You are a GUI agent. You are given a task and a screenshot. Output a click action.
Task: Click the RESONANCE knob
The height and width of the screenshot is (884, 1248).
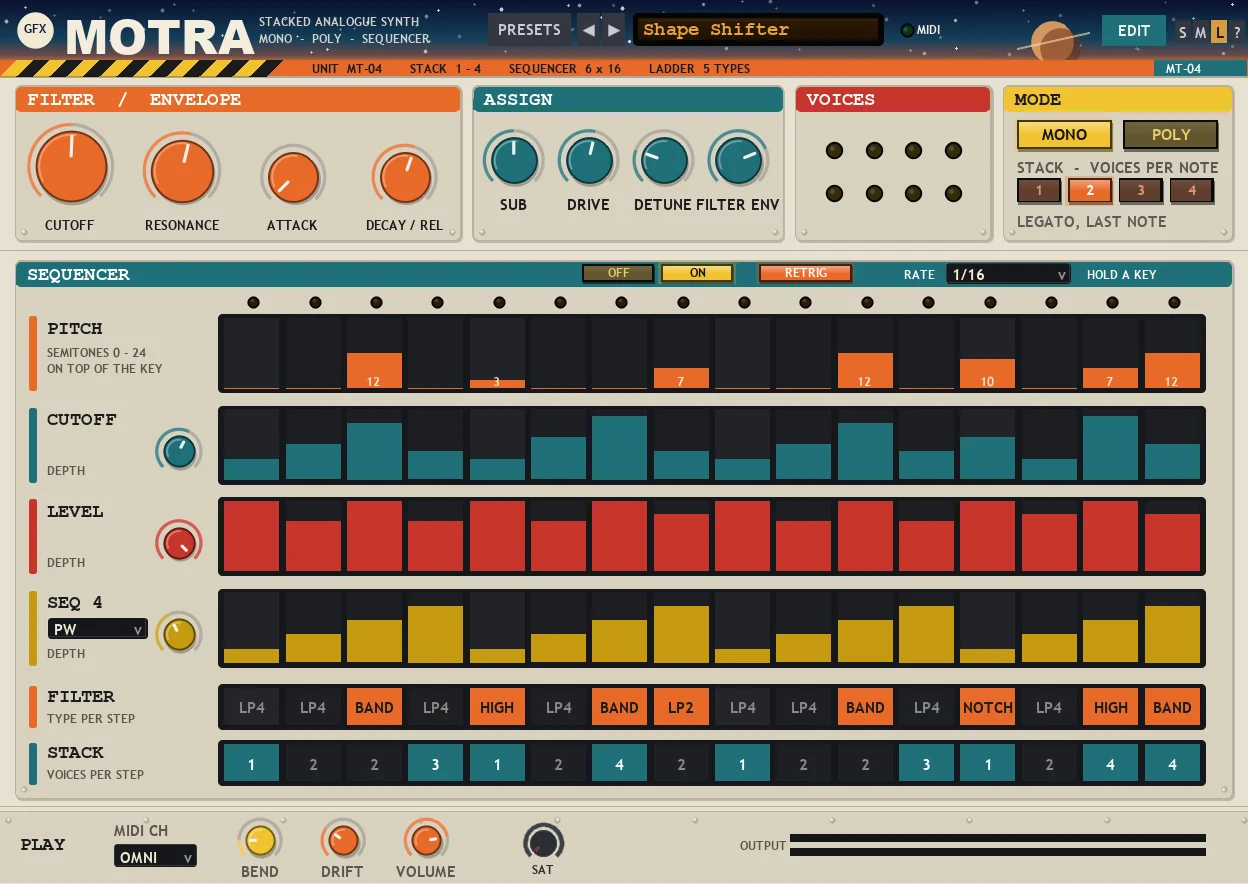pyautogui.click(x=183, y=171)
